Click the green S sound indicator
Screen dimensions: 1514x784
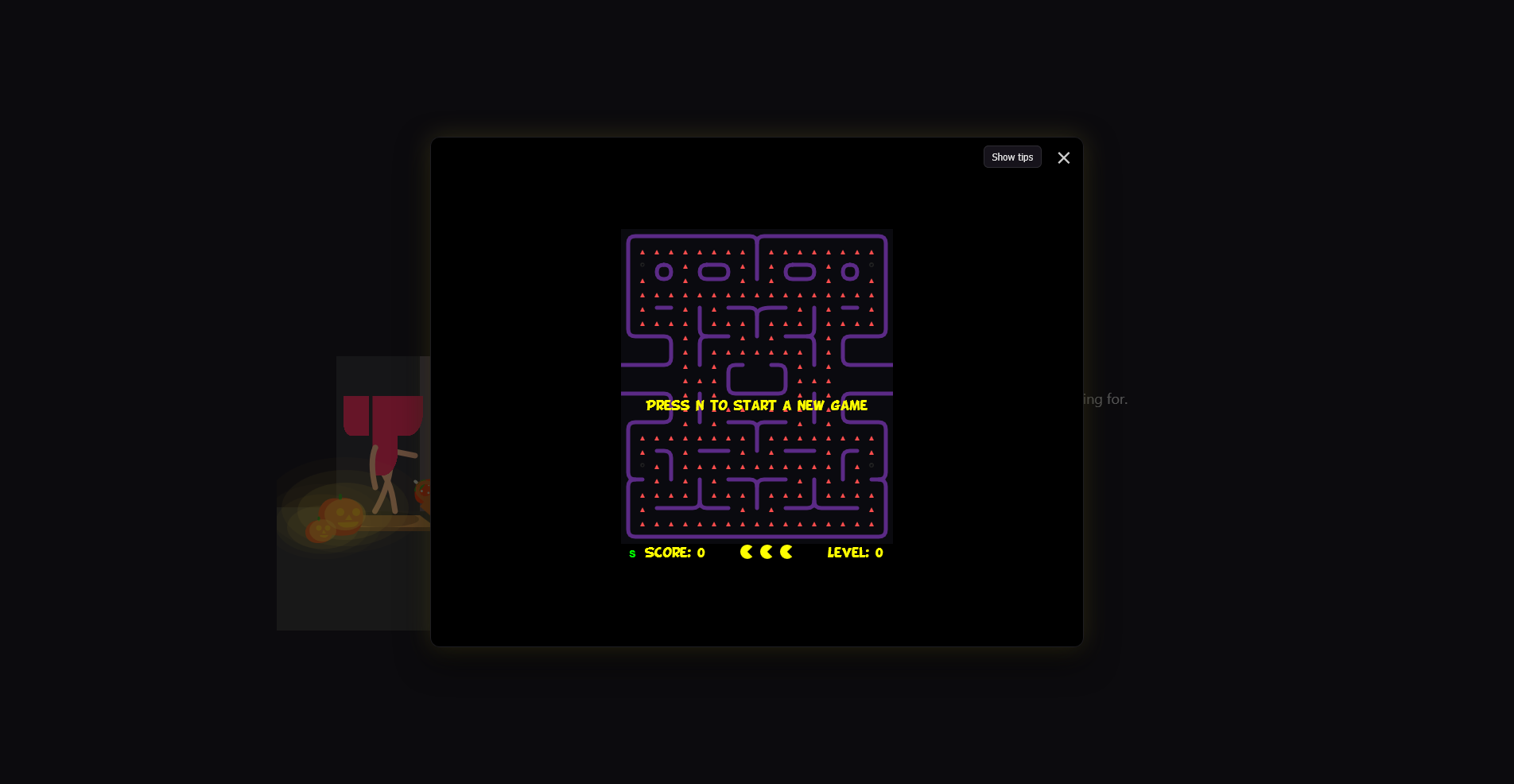pyautogui.click(x=632, y=553)
